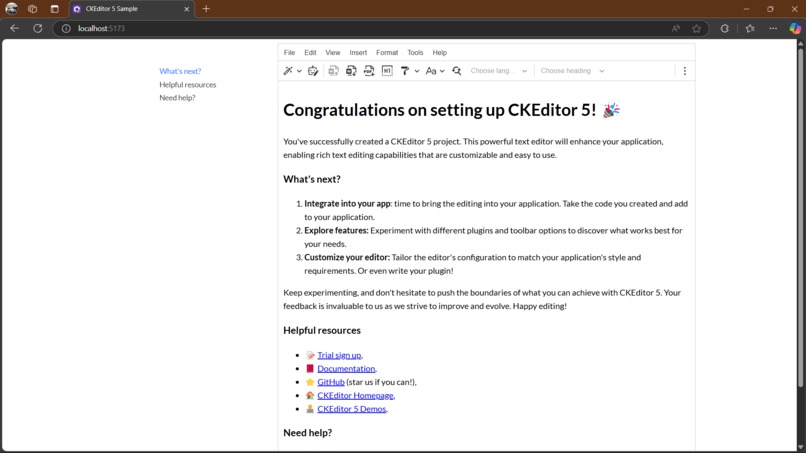This screenshot has height=453, width=806.
Task: Show more toolbar items via three dots
Action: (x=685, y=71)
